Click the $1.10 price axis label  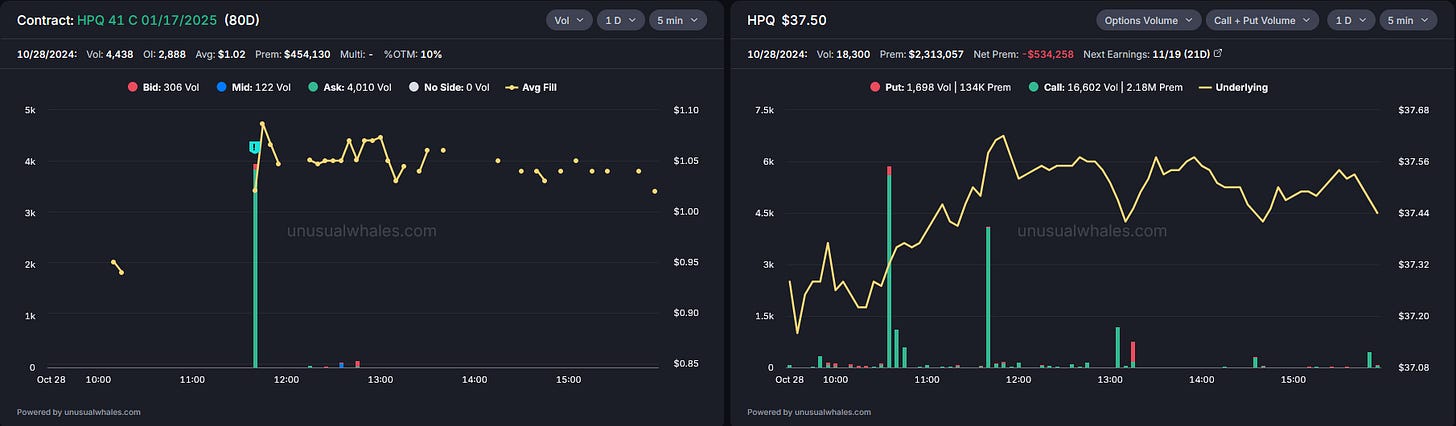pyautogui.click(x=686, y=110)
